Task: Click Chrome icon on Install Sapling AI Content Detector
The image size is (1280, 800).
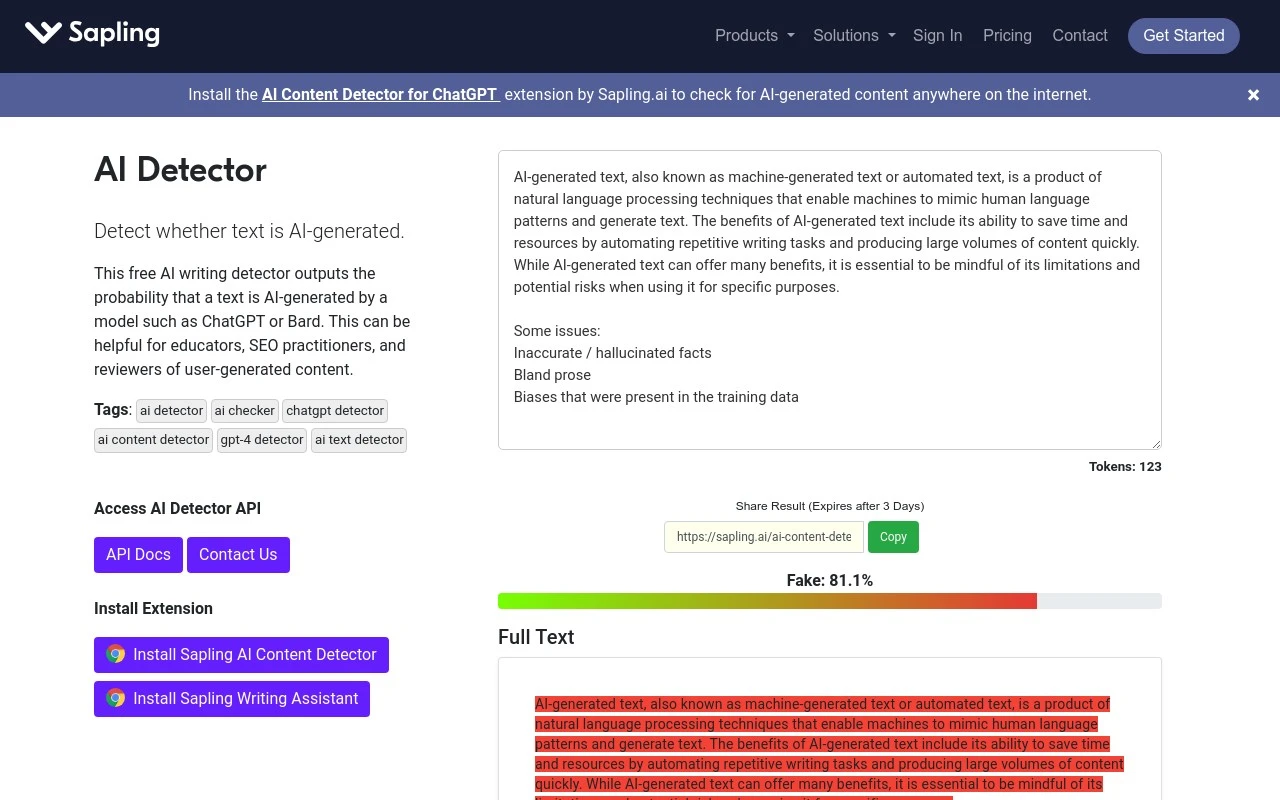Action: pyautogui.click(x=116, y=654)
